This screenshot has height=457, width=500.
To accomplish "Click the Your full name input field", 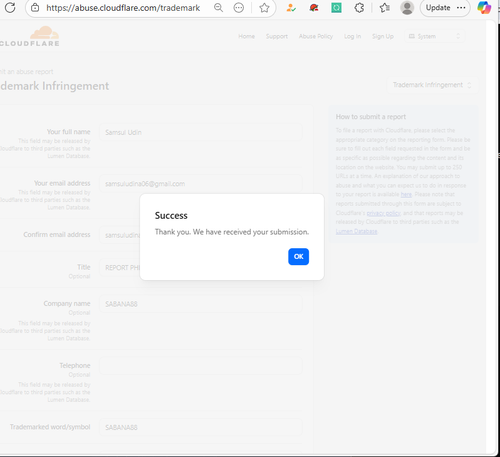I will (x=201, y=132).
